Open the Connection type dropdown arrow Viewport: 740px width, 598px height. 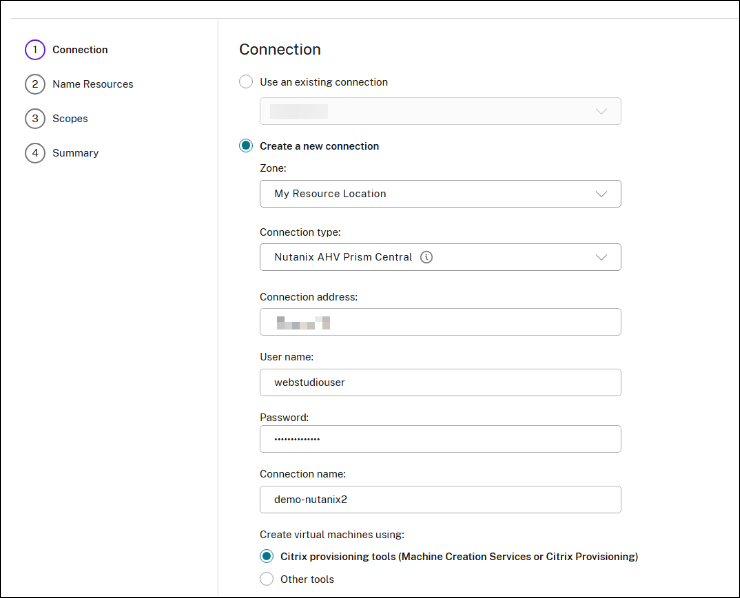coord(601,257)
